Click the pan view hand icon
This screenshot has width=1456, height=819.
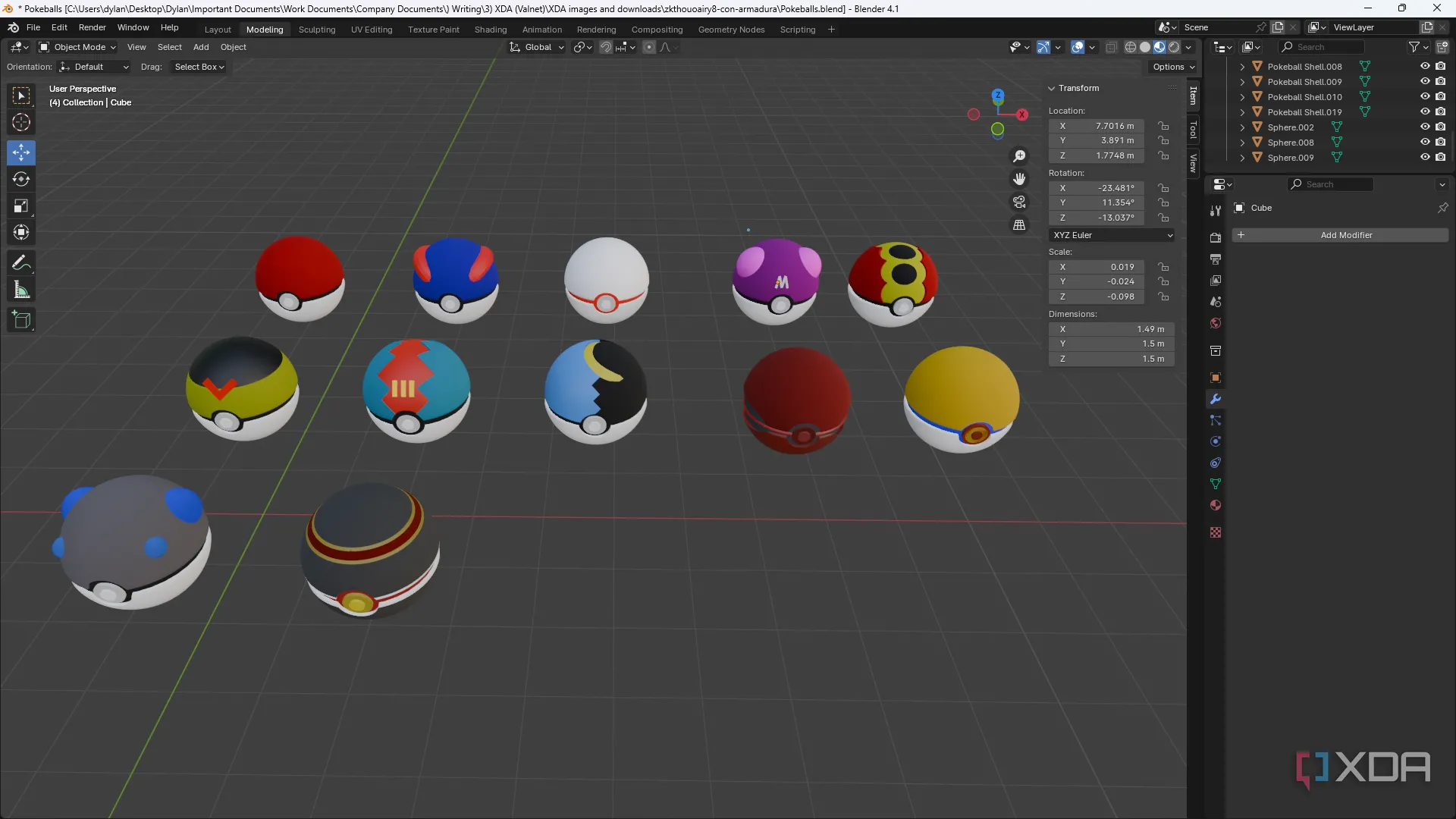pyautogui.click(x=1019, y=179)
